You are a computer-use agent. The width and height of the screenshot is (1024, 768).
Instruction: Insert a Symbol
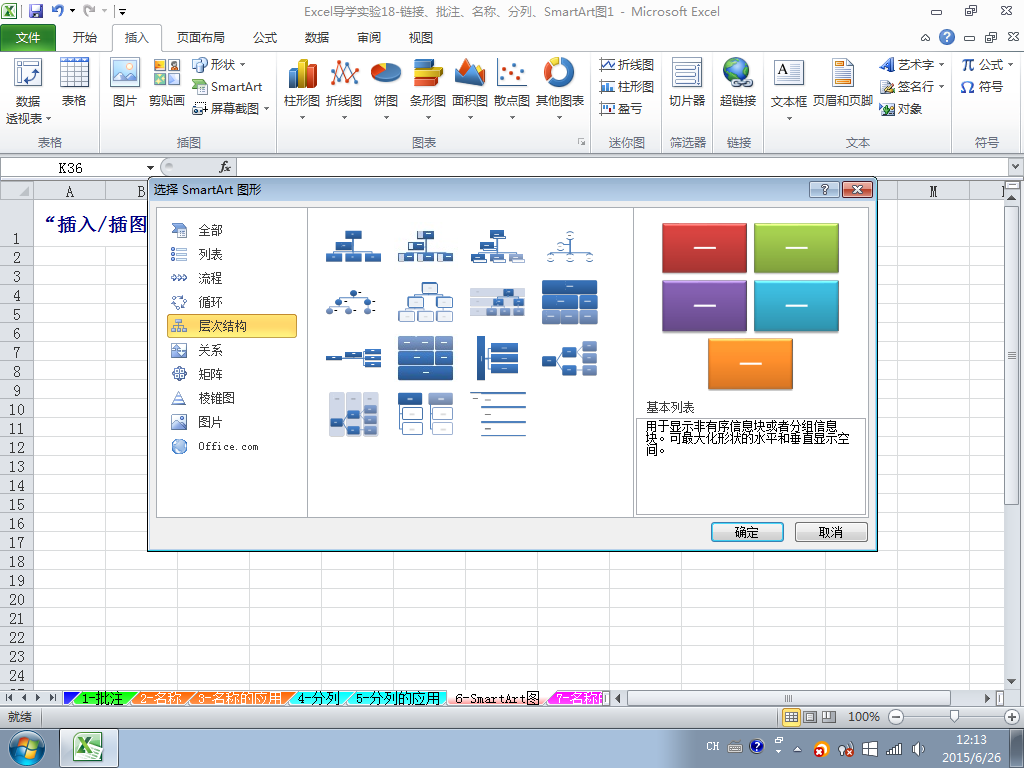click(982, 86)
